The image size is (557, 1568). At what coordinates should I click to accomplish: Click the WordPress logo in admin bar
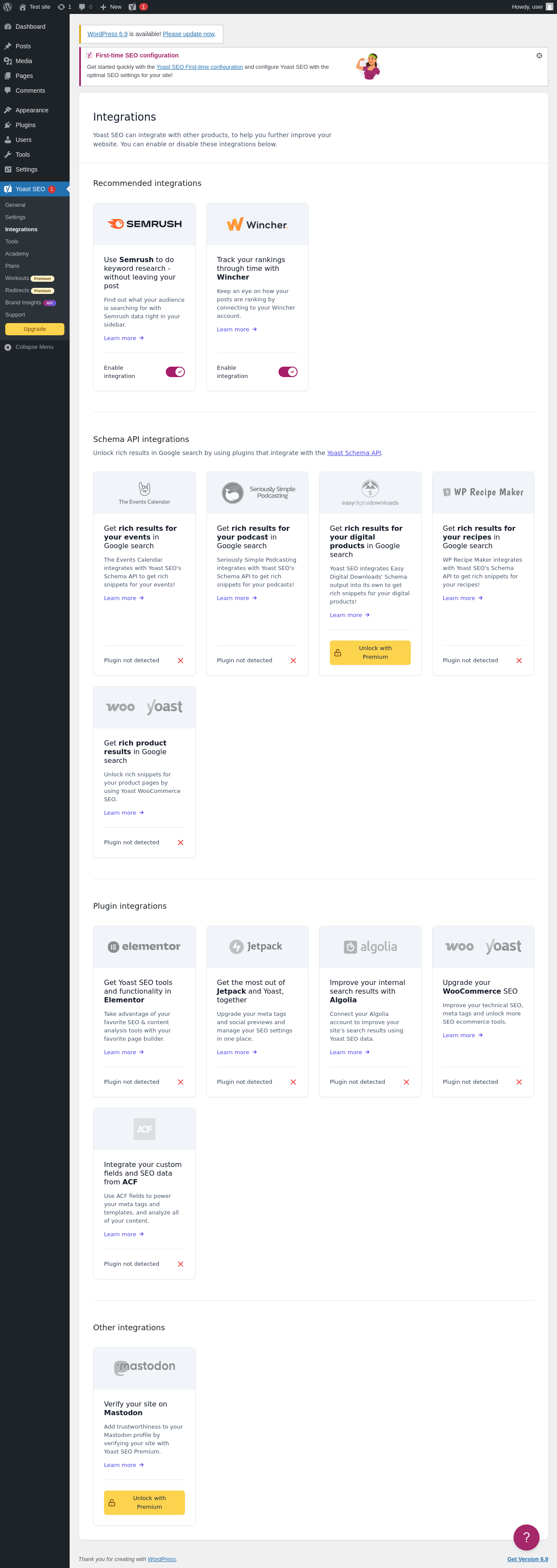tap(7, 7)
